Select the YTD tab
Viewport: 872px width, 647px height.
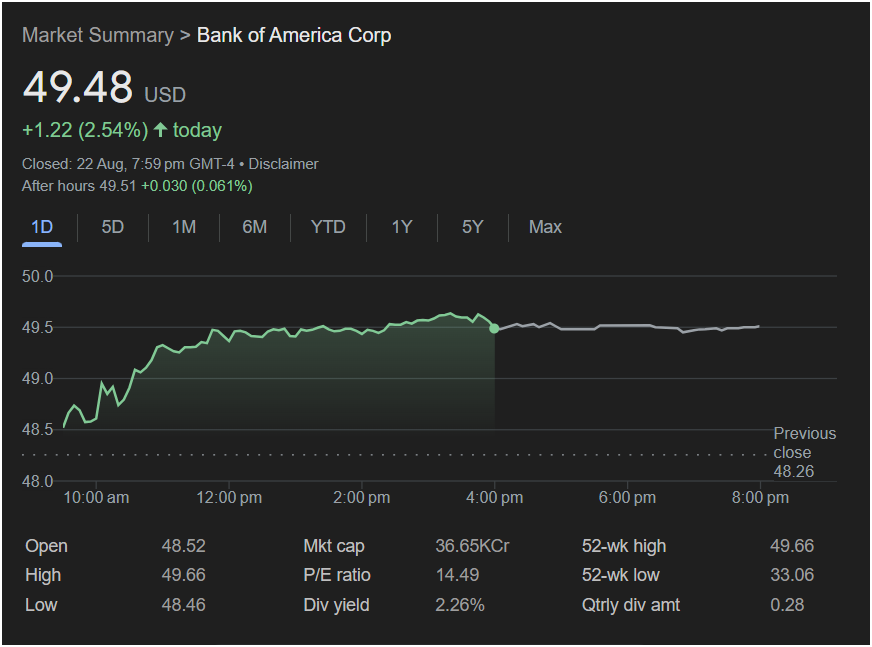[x=328, y=227]
